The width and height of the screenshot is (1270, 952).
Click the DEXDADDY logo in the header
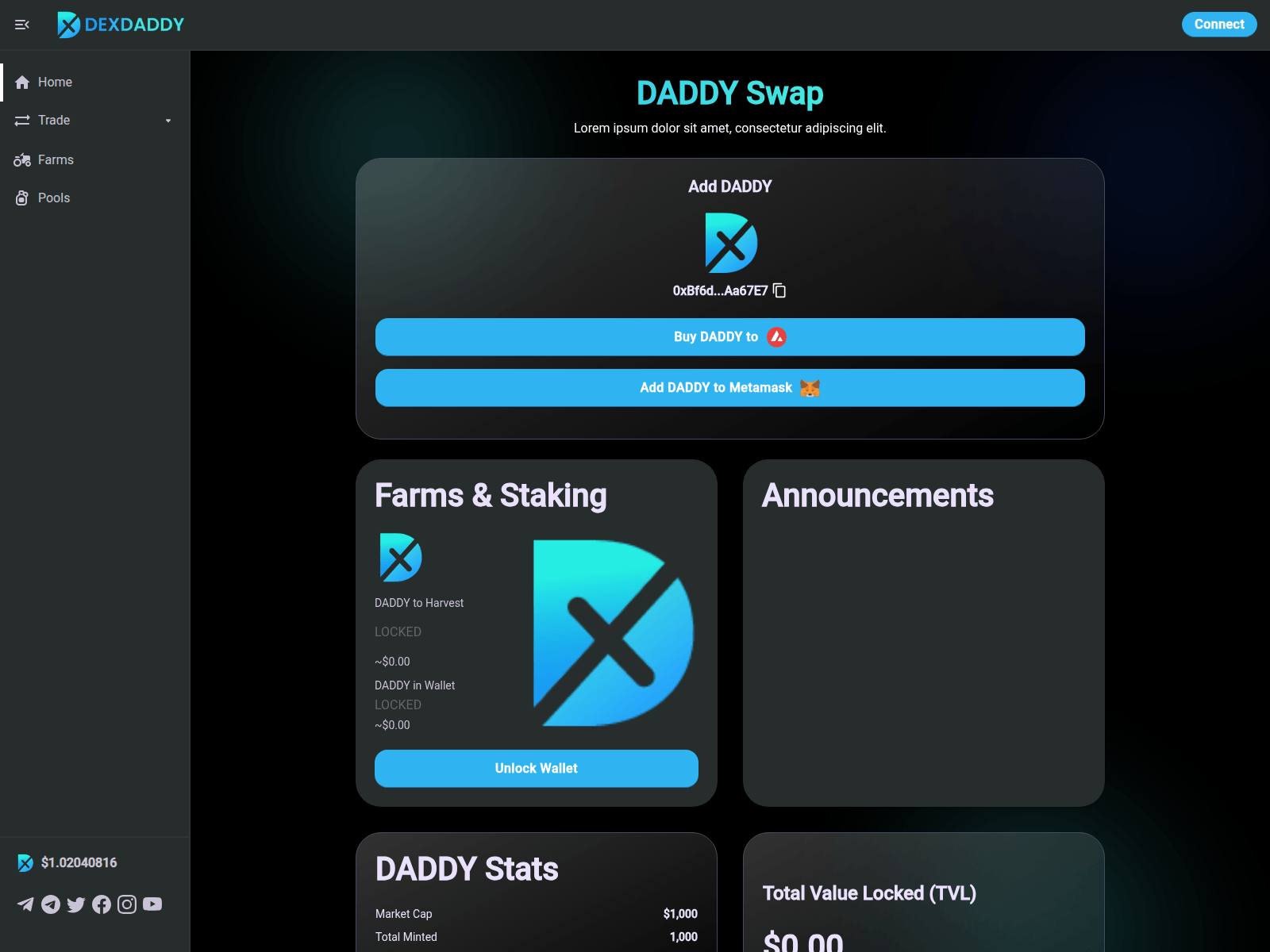click(x=120, y=25)
